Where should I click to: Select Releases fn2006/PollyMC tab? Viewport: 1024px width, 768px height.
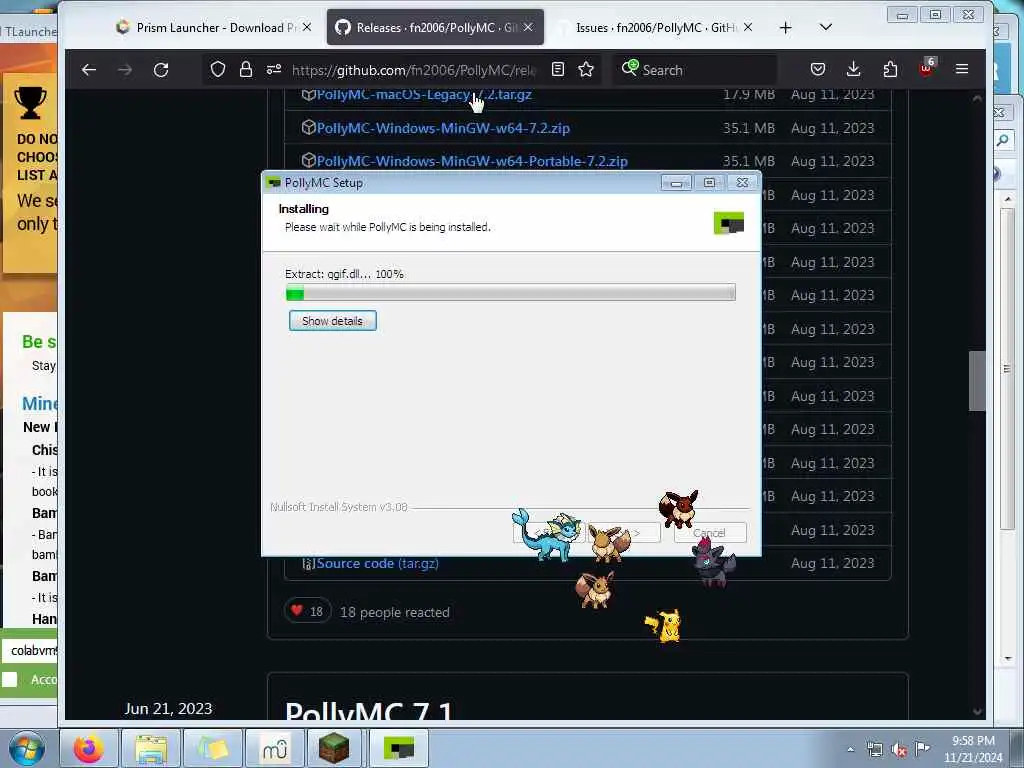tap(435, 27)
